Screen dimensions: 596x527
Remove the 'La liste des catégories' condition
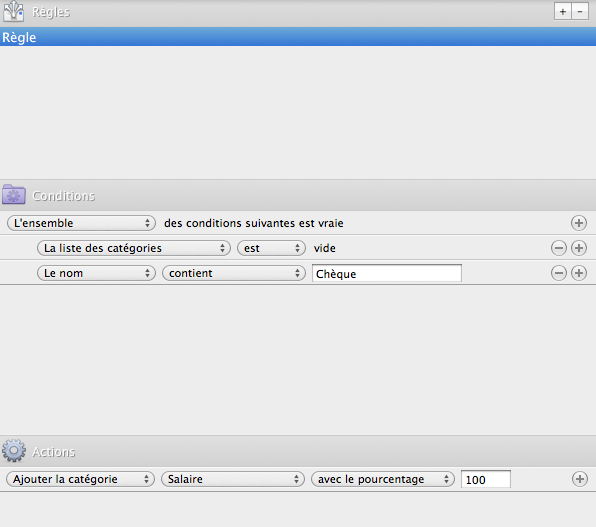click(x=559, y=248)
